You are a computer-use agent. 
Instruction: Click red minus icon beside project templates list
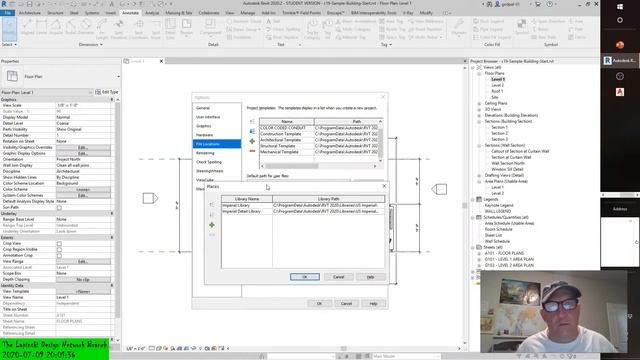[252, 151]
